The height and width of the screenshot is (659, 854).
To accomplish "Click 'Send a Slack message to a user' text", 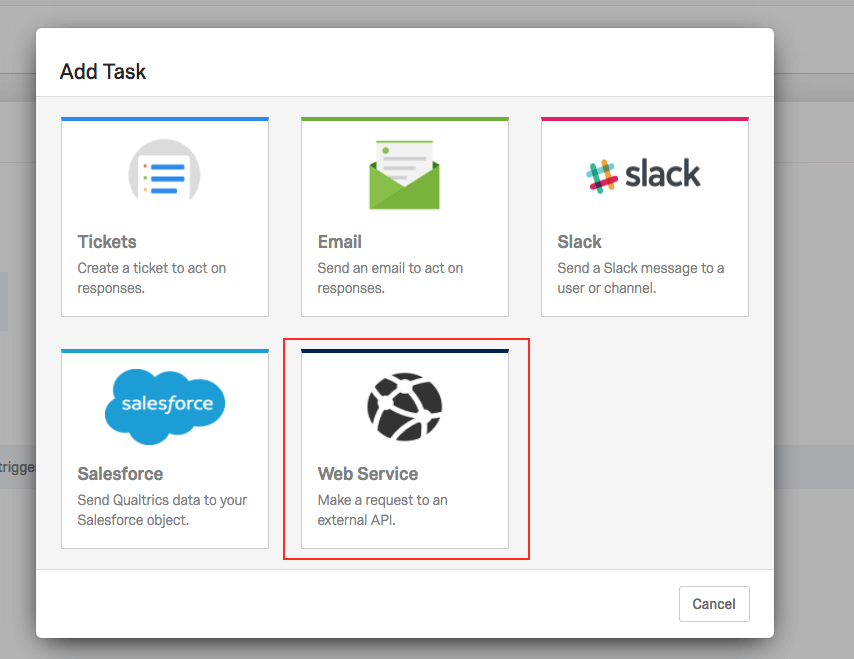I will tap(640, 278).
